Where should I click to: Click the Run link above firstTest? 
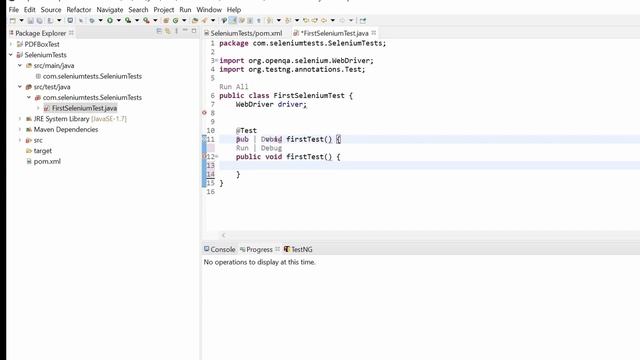point(242,148)
